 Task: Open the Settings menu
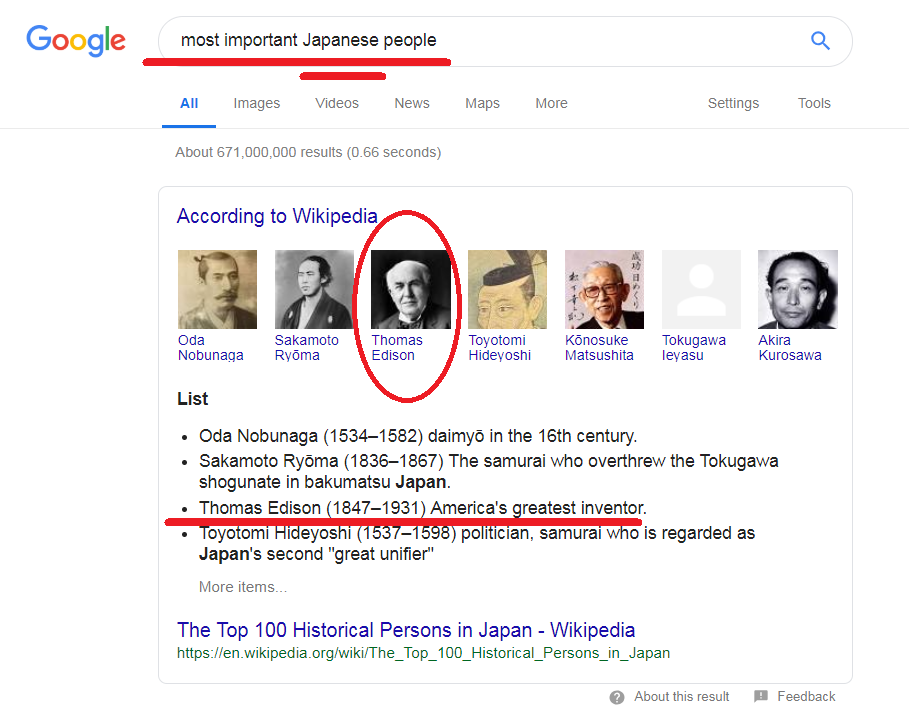point(733,103)
